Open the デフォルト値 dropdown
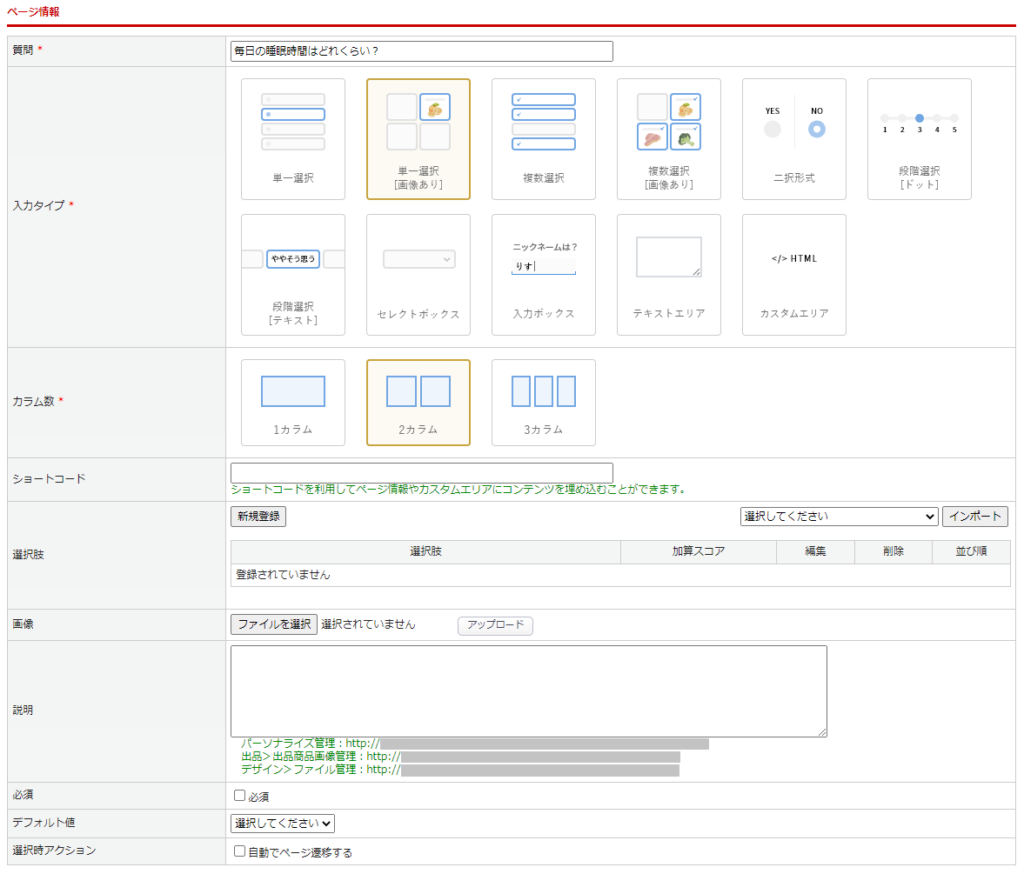Image resolution: width=1024 pixels, height=874 pixels. point(282,823)
